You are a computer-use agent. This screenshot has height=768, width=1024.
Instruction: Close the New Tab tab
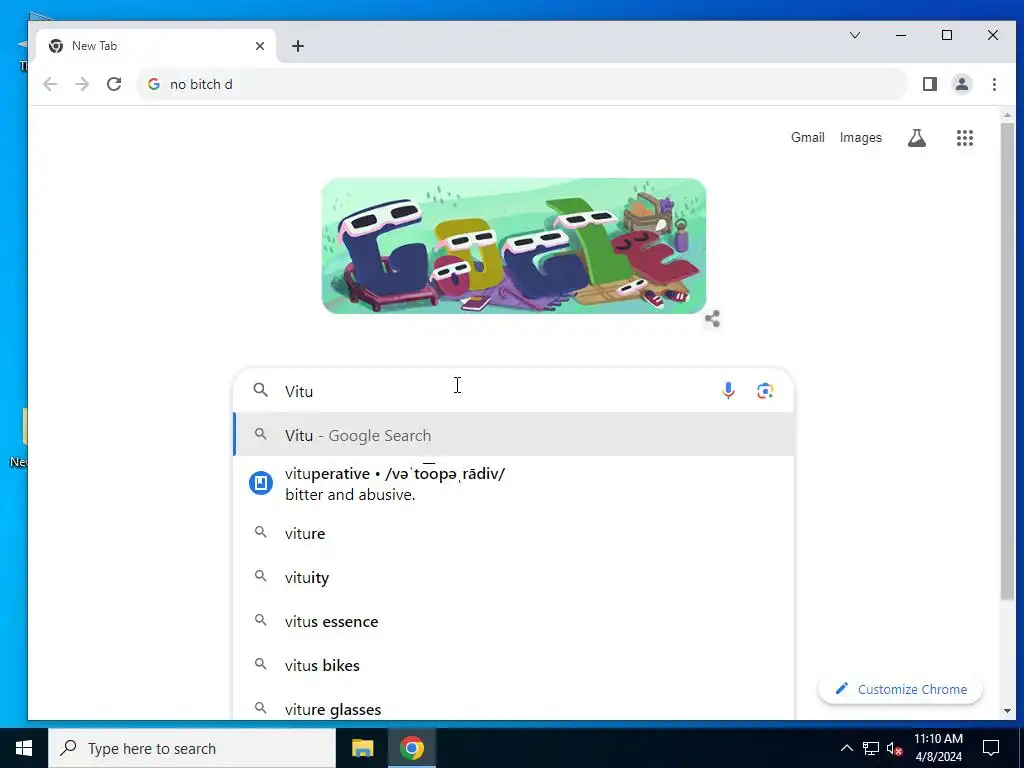coord(260,46)
